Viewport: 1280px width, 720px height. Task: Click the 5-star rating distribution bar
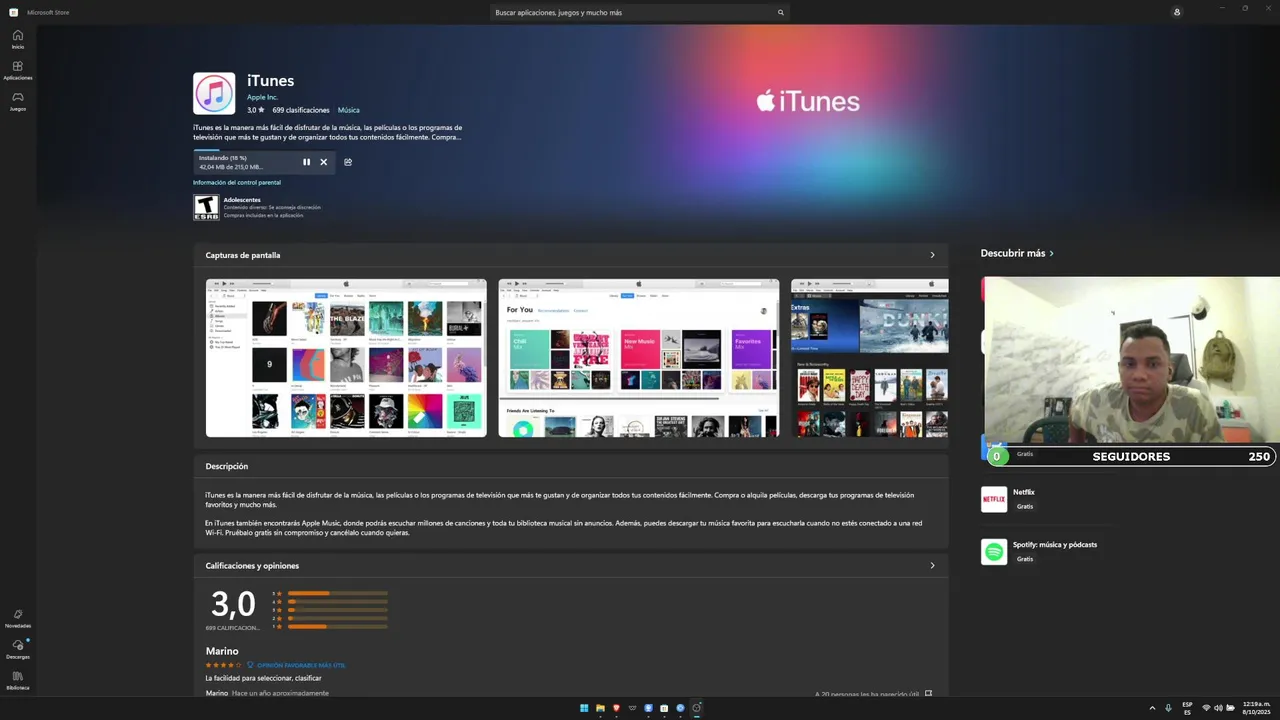[x=338, y=593]
